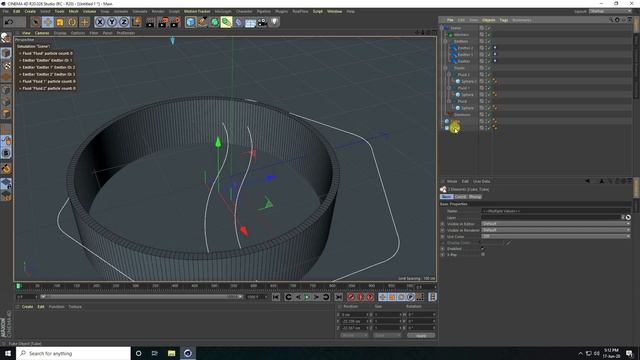Open the floor environment icon
Screen dimensions: 640x360
250,22
